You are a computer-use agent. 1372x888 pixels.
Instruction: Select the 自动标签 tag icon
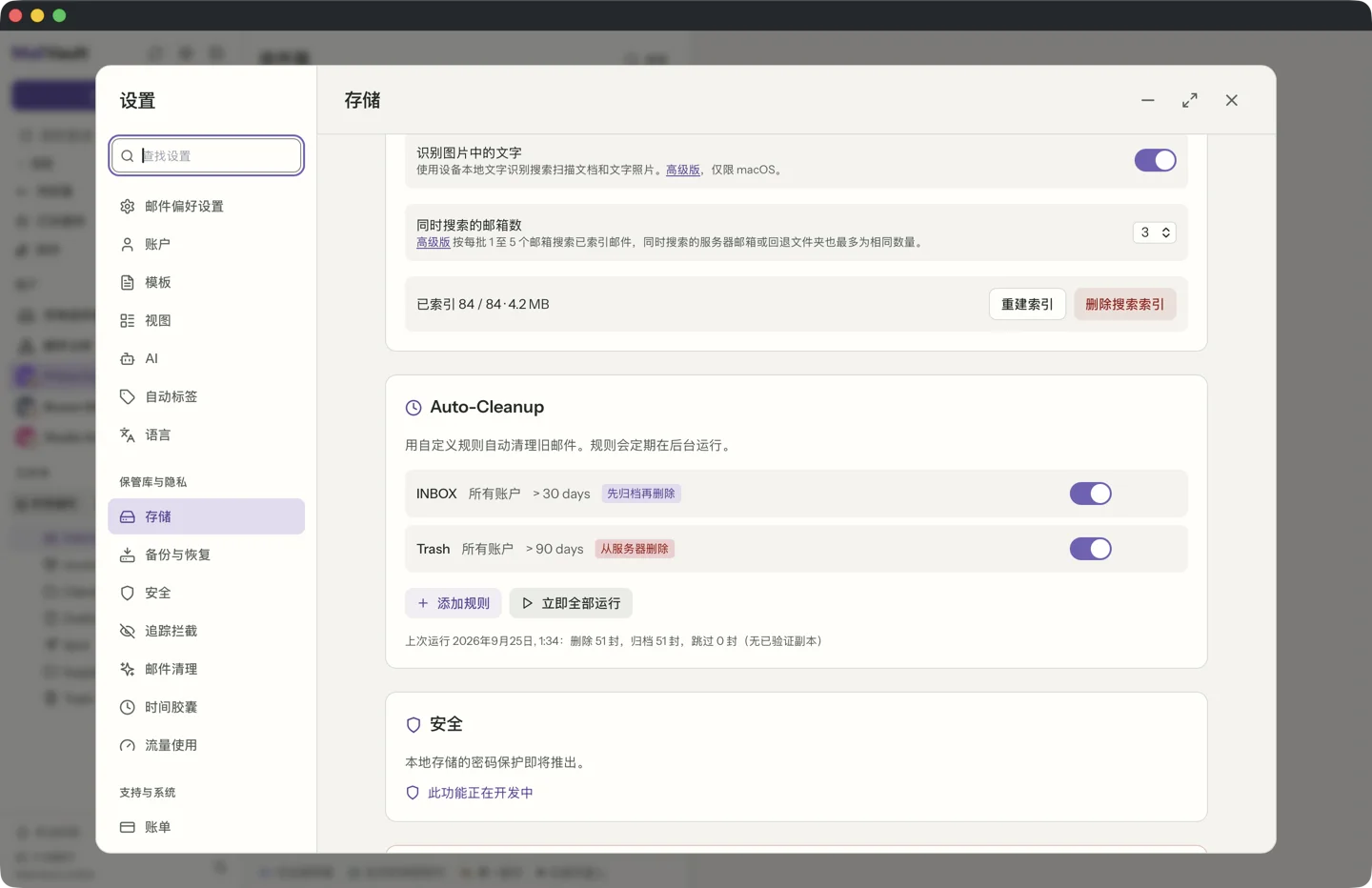coord(128,397)
